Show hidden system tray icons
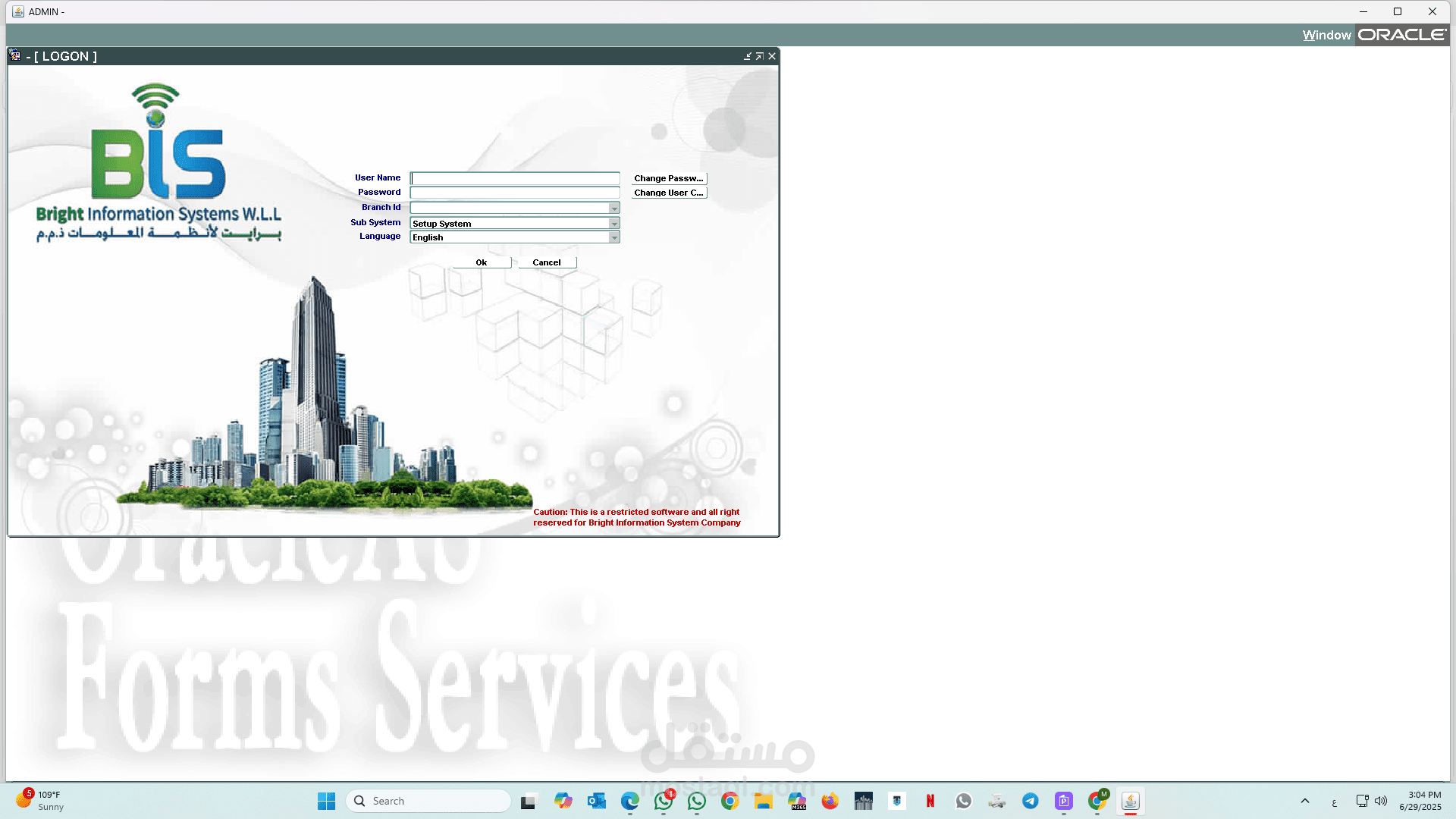 click(x=1305, y=801)
